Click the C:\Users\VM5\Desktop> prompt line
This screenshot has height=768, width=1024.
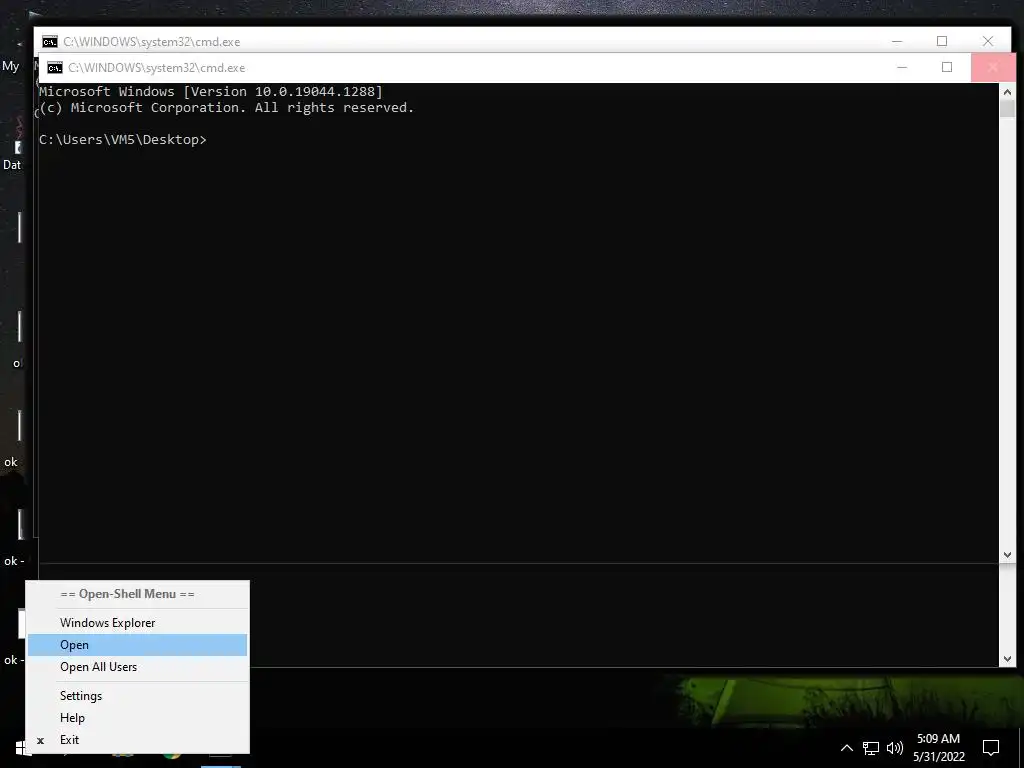123,140
